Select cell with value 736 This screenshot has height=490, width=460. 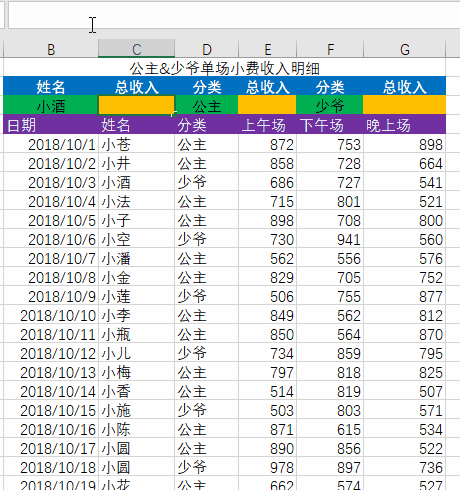pyautogui.click(x=404, y=466)
